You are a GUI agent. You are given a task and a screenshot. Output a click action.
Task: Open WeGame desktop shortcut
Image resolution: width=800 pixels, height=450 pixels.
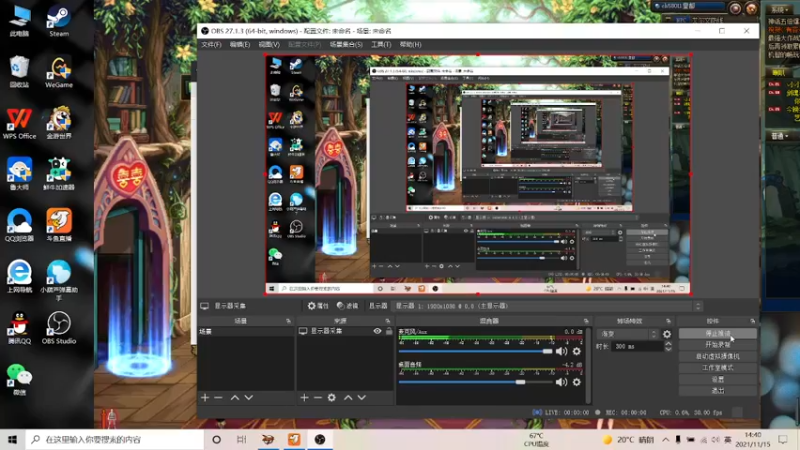pos(59,72)
